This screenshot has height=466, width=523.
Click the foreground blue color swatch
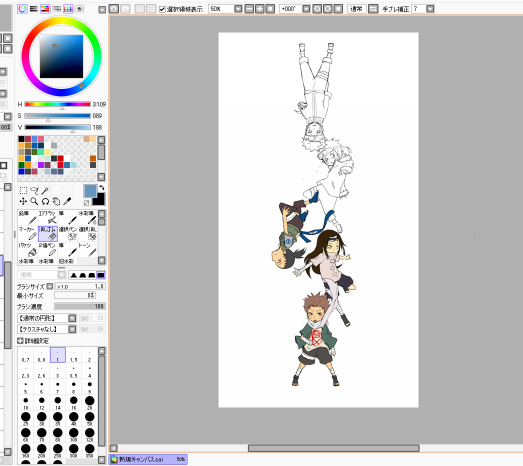[x=90, y=191]
